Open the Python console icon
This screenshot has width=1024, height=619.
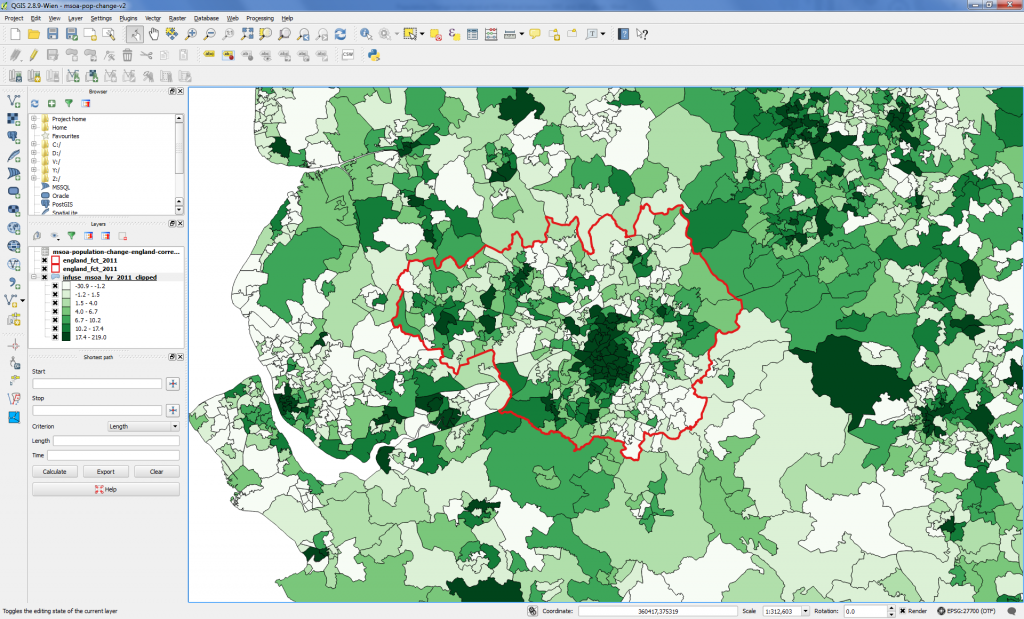pos(374,56)
